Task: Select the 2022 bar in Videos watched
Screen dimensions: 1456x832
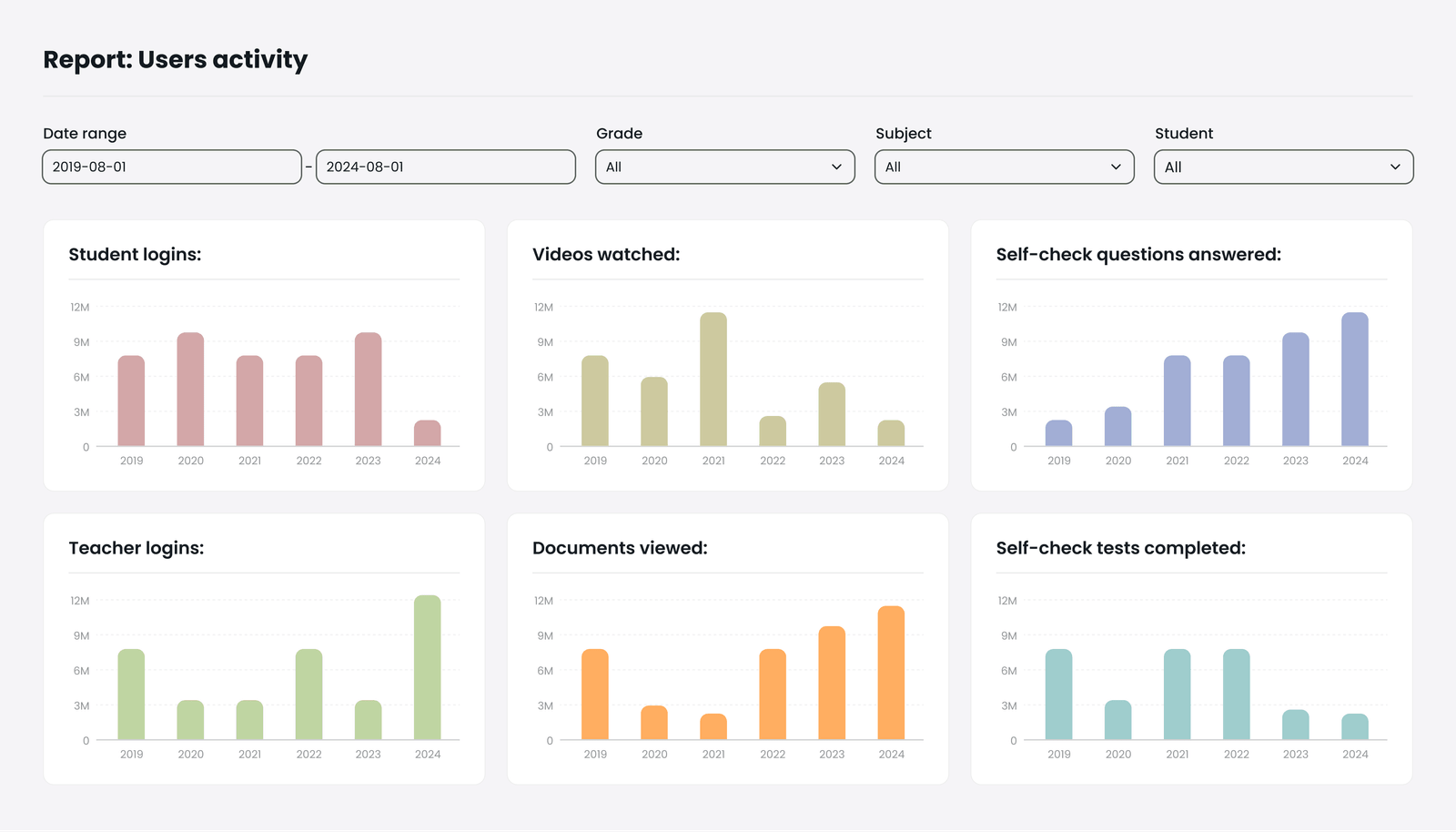Action: click(773, 431)
